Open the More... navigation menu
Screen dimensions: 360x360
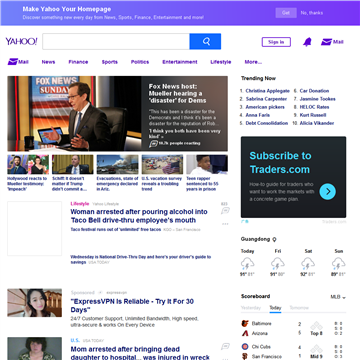tap(253, 62)
